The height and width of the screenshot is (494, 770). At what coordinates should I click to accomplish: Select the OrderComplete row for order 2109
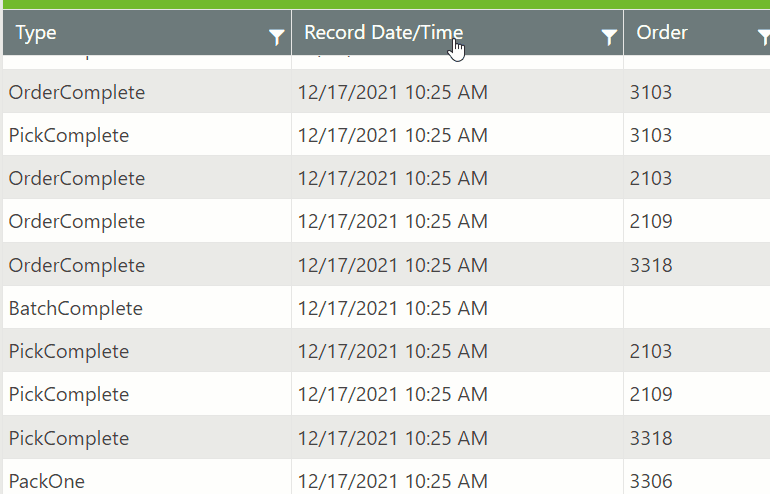click(x=77, y=221)
